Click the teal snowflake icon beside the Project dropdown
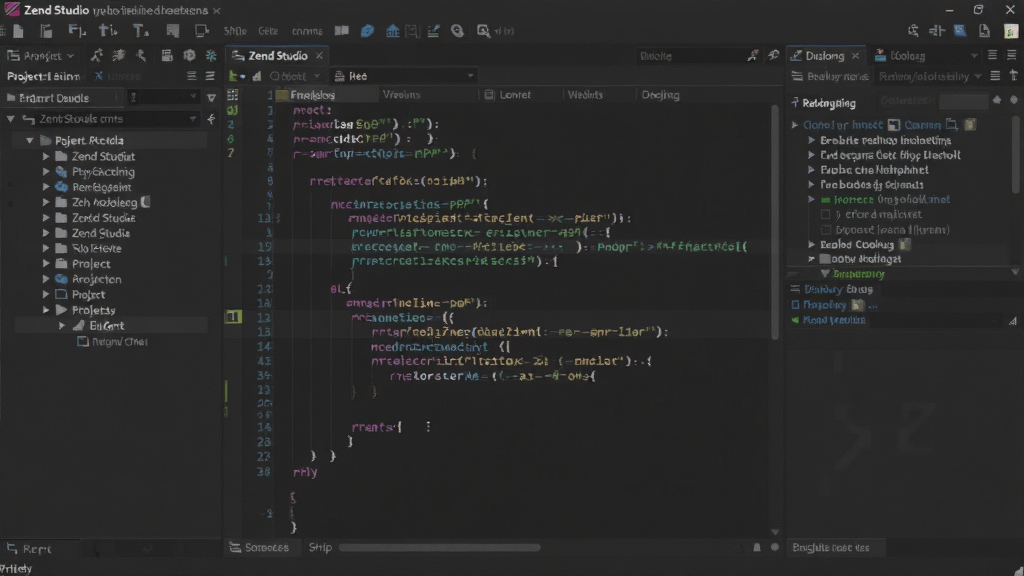This screenshot has height=576, width=1024. (211, 56)
